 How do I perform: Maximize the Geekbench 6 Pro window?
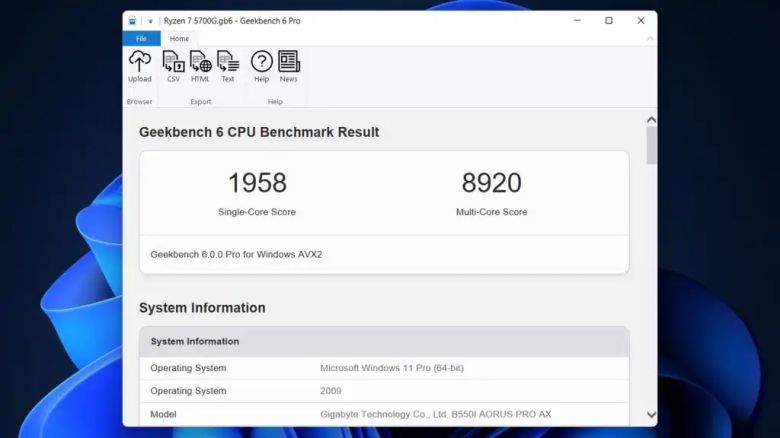click(609, 20)
